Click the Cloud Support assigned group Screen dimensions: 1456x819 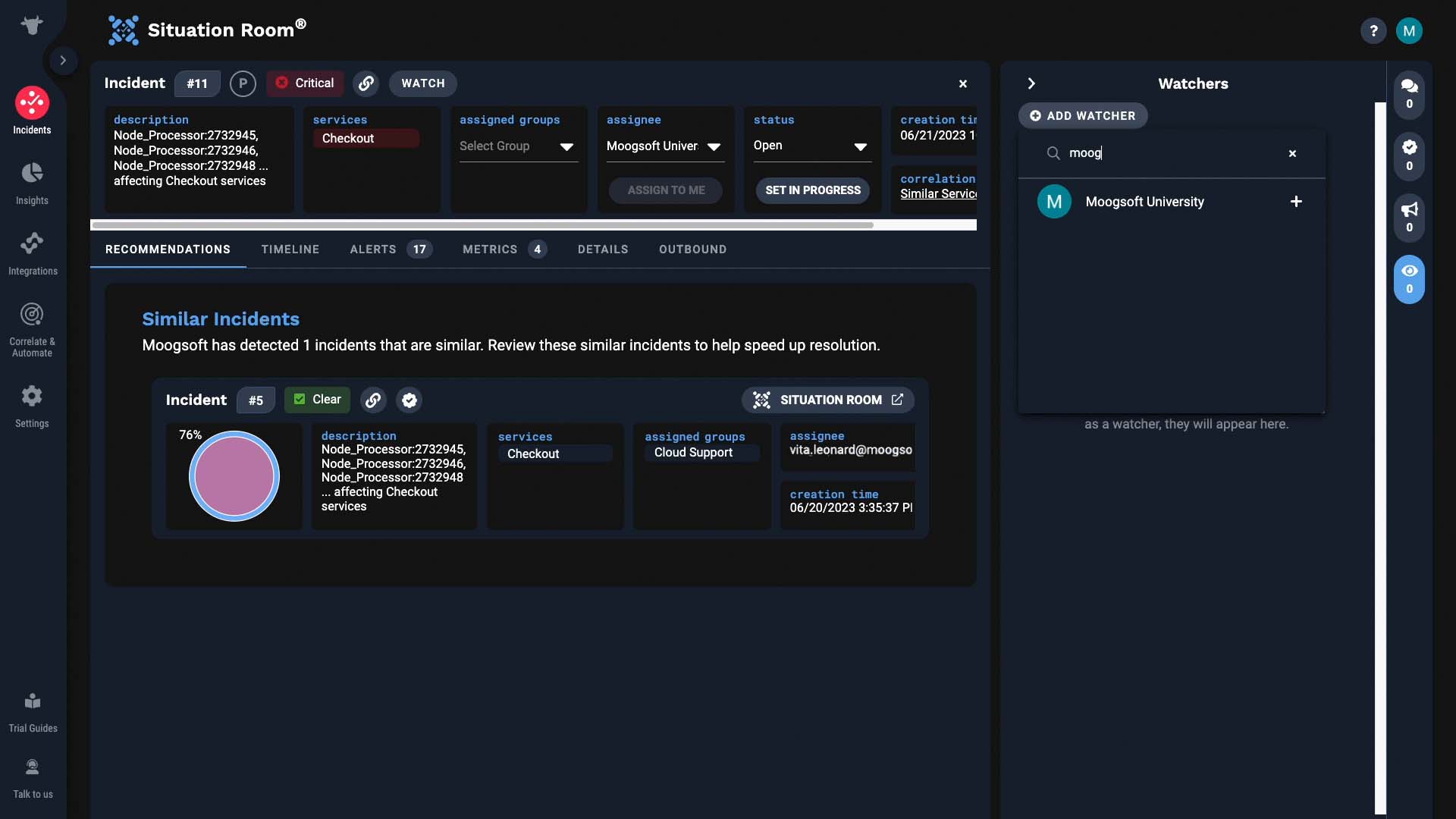[x=702, y=453]
